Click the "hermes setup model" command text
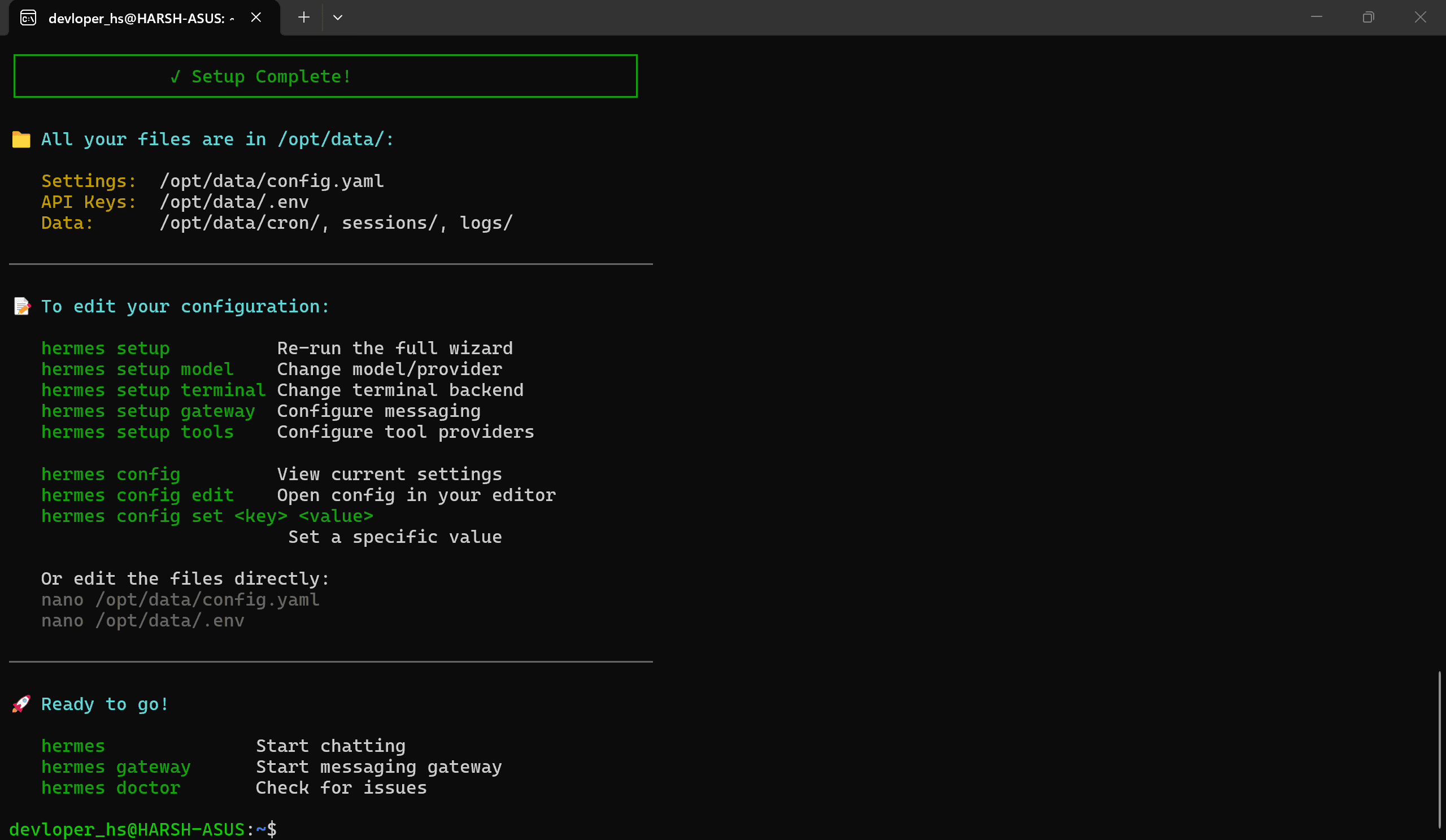The width and height of the screenshot is (1446, 840). 137,369
